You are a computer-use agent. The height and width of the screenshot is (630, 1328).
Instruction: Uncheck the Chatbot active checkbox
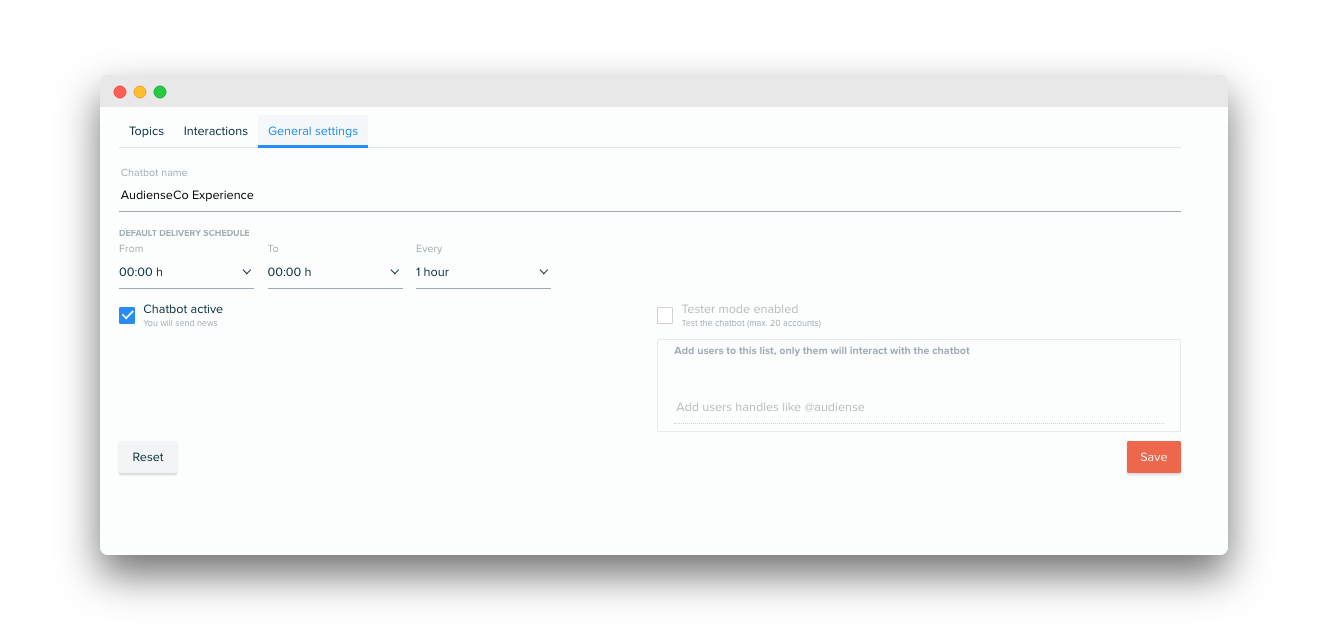click(x=127, y=316)
